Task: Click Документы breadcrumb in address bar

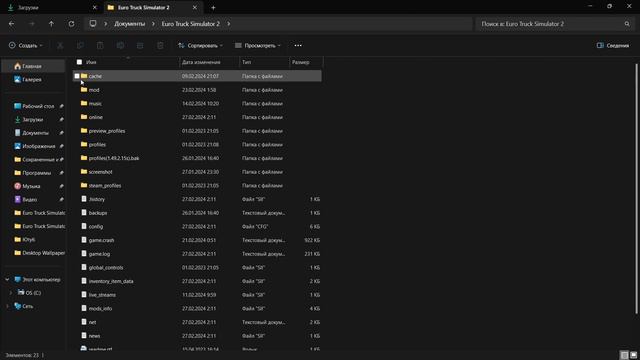Action: tap(129, 24)
